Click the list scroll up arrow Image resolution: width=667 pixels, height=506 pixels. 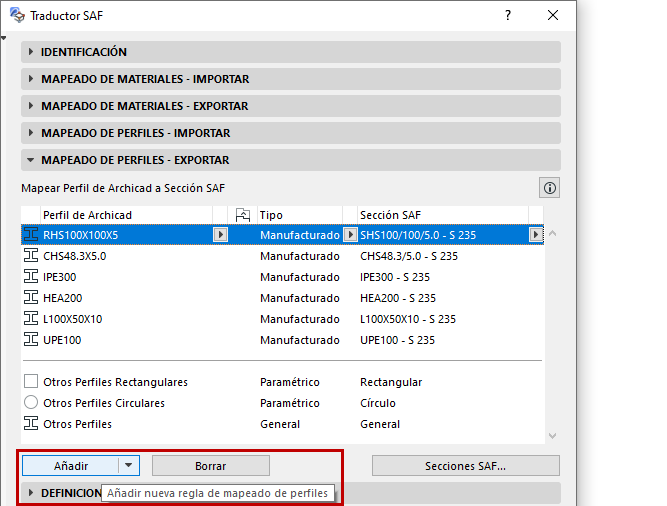pyautogui.click(x=552, y=233)
